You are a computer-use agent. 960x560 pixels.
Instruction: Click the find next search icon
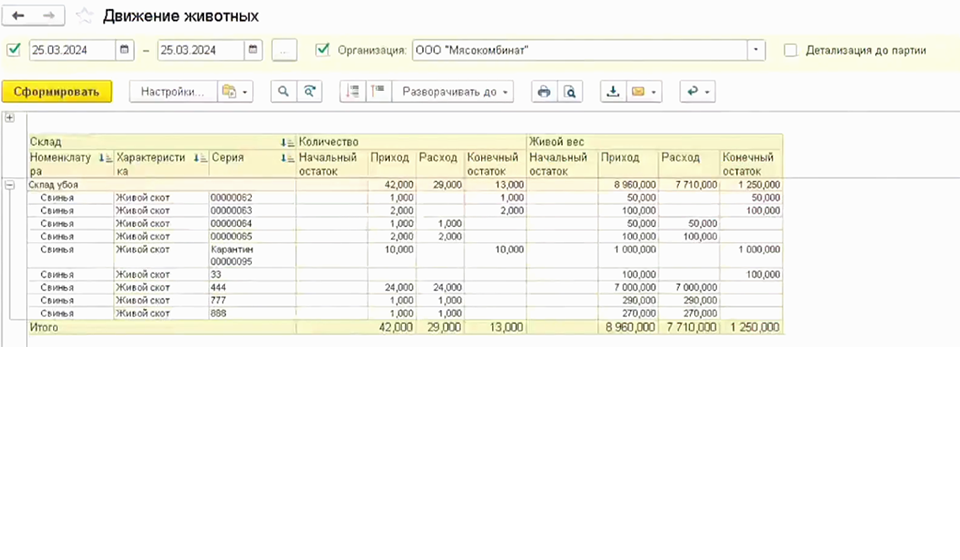point(310,92)
